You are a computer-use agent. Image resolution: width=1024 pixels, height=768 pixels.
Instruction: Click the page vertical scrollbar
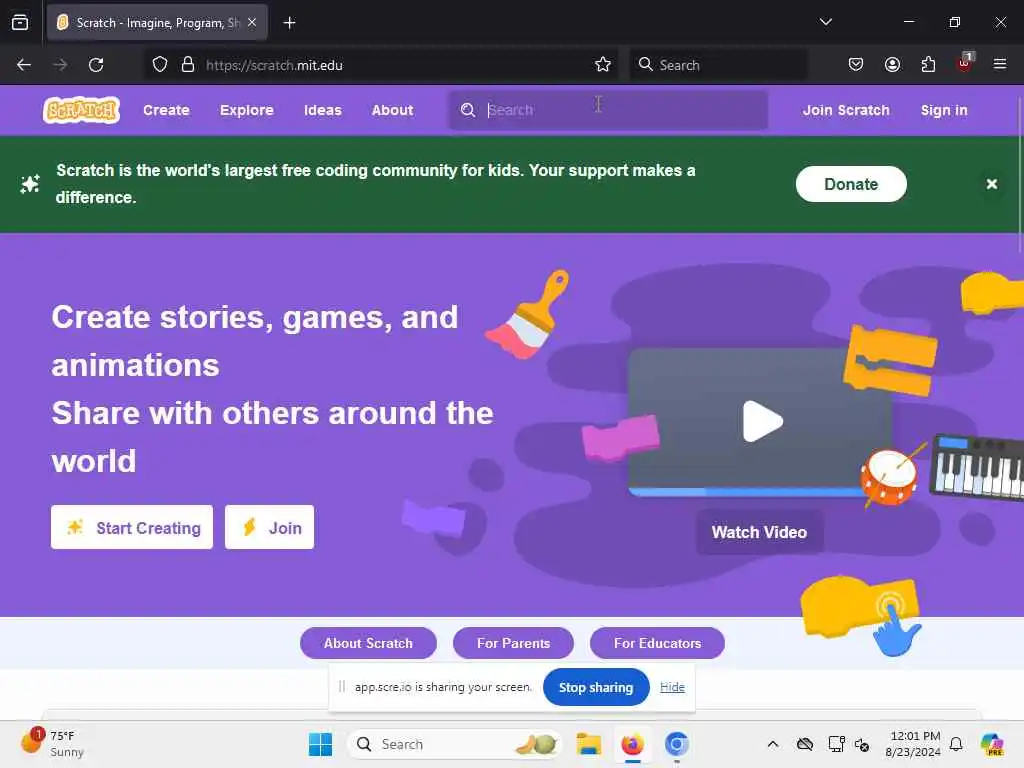tap(1019, 176)
